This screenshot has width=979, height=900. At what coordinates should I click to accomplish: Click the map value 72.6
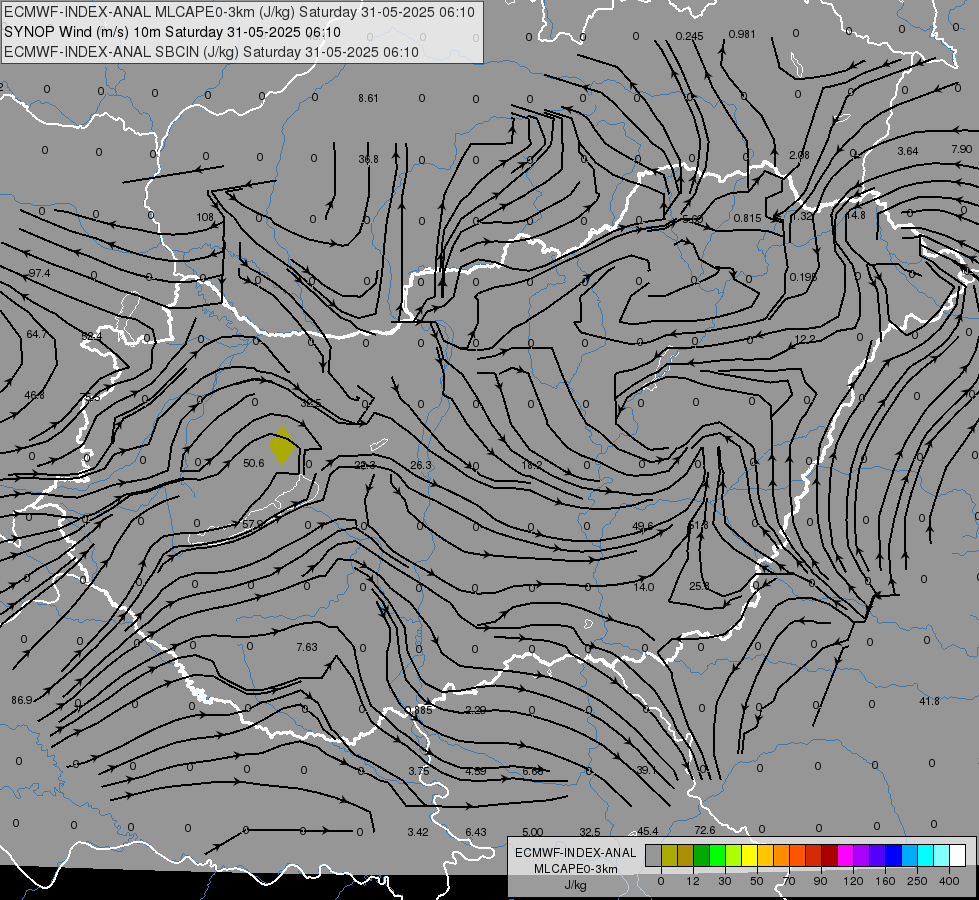tap(704, 830)
